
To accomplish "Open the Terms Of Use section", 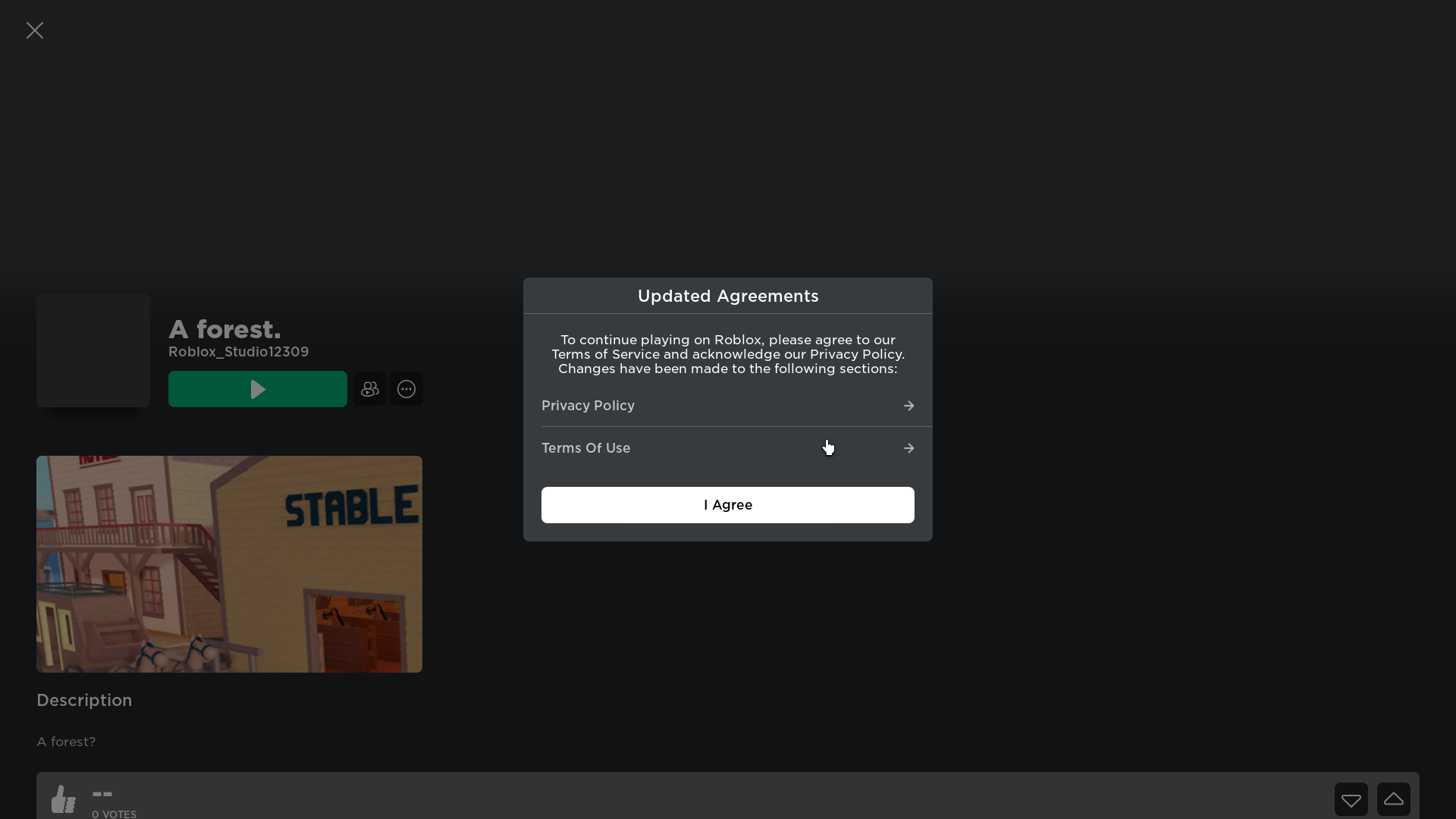I will pyautogui.click(x=728, y=448).
